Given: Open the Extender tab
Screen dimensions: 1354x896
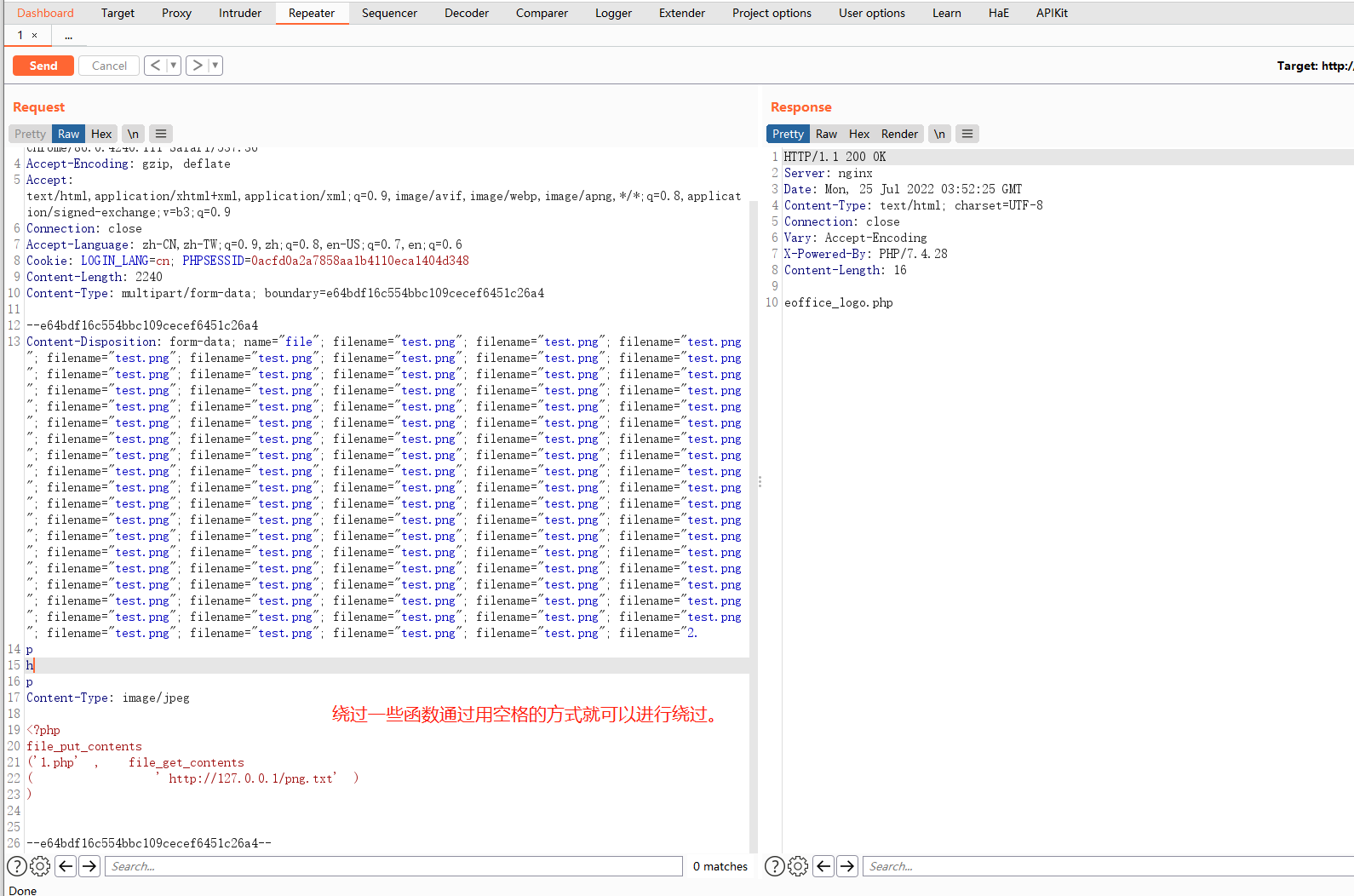Looking at the screenshot, I should click(x=682, y=13).
